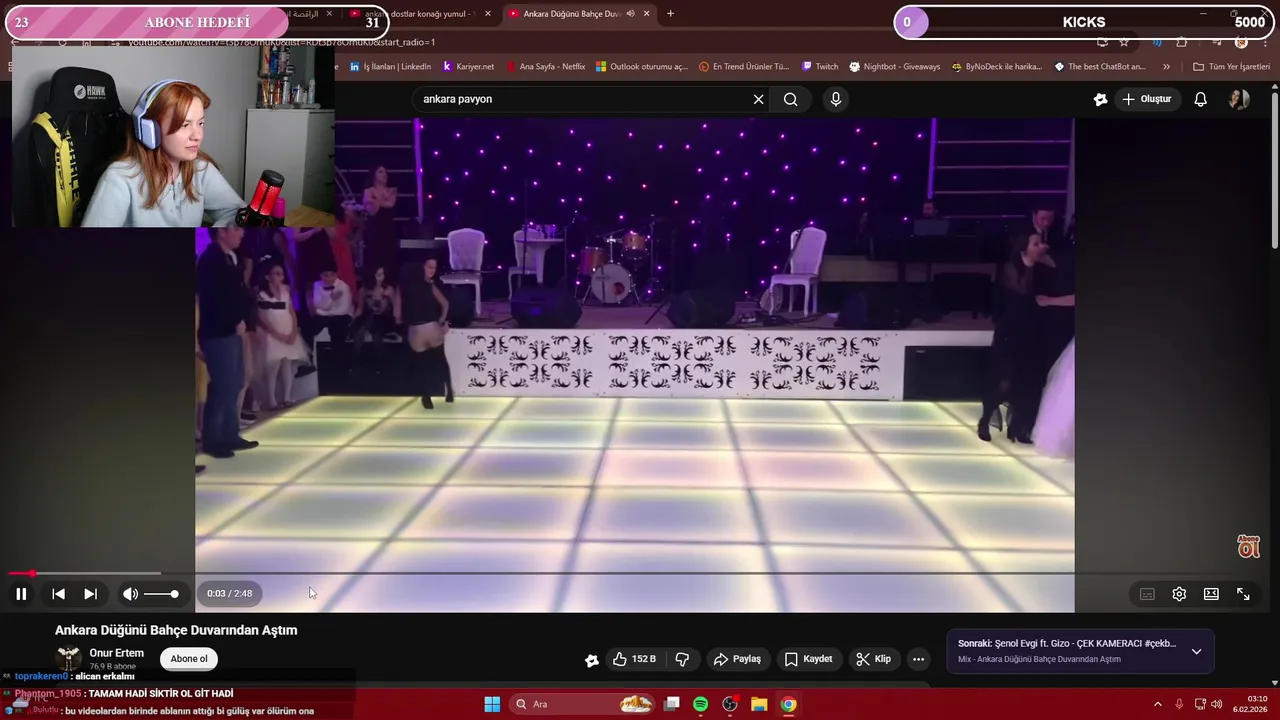Open the Twitch bookmark

[820, 67]
